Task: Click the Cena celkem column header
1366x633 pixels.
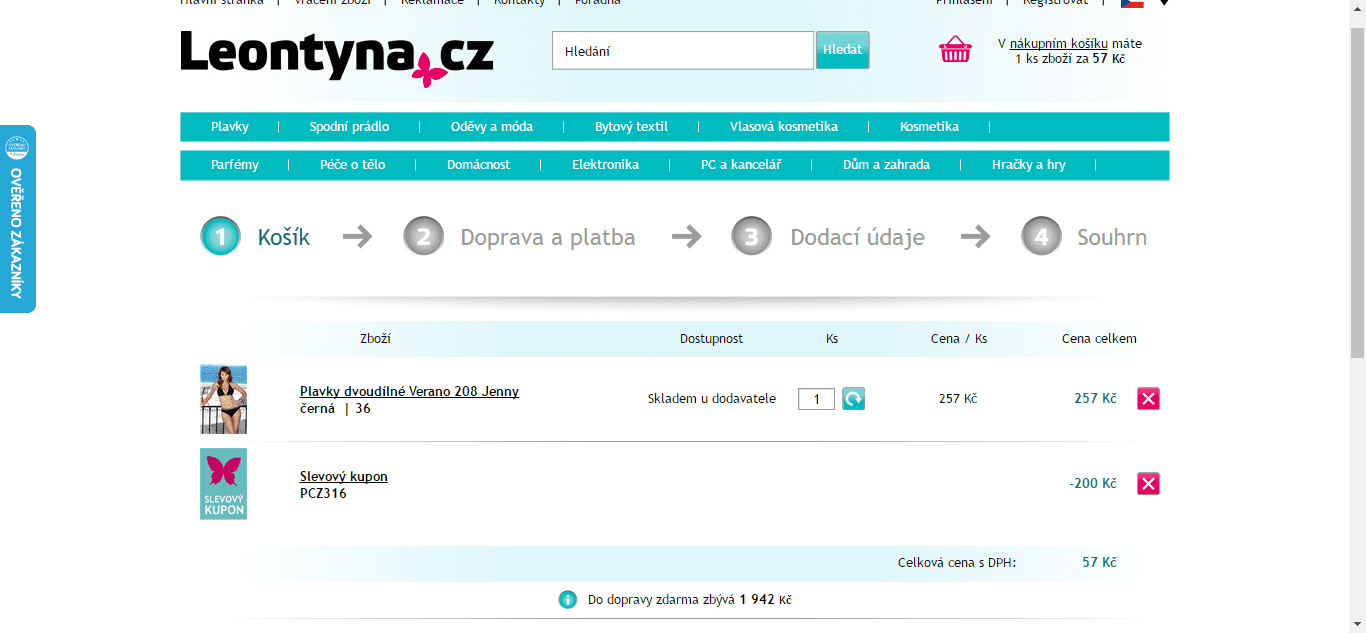Action: 1099,339
